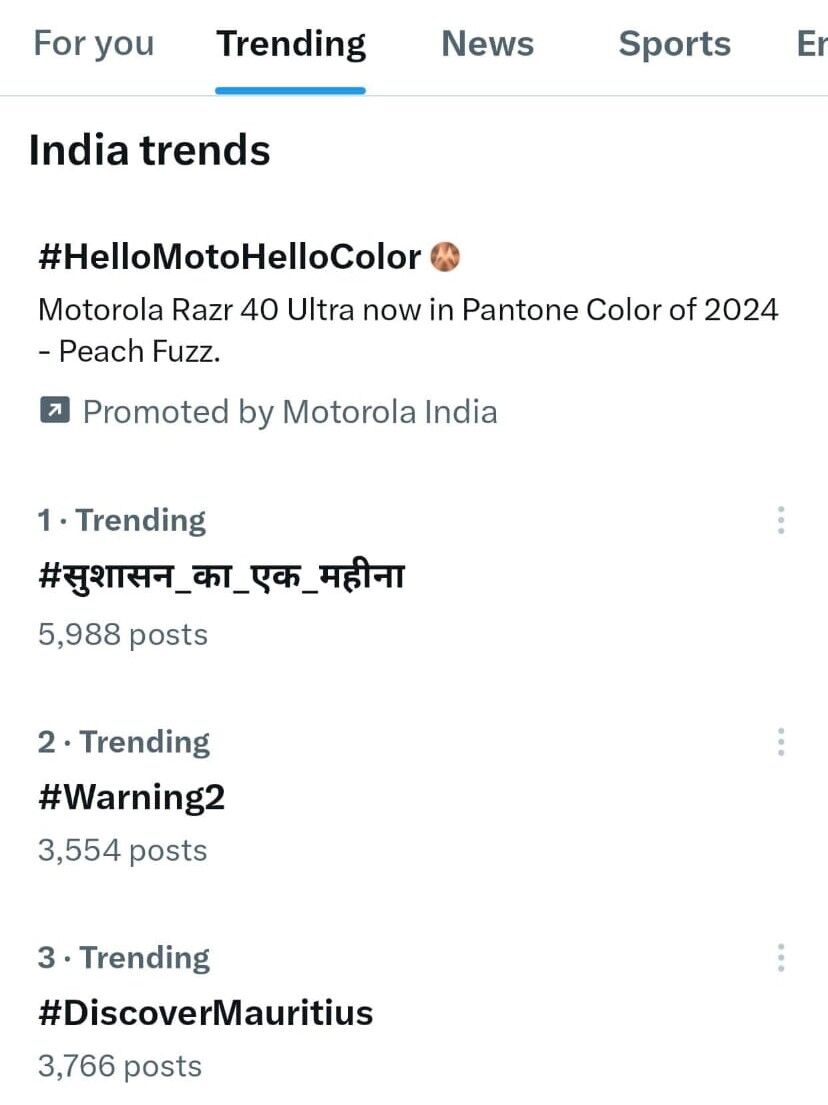Click the 3,554 posts count

tap(123, 851)
